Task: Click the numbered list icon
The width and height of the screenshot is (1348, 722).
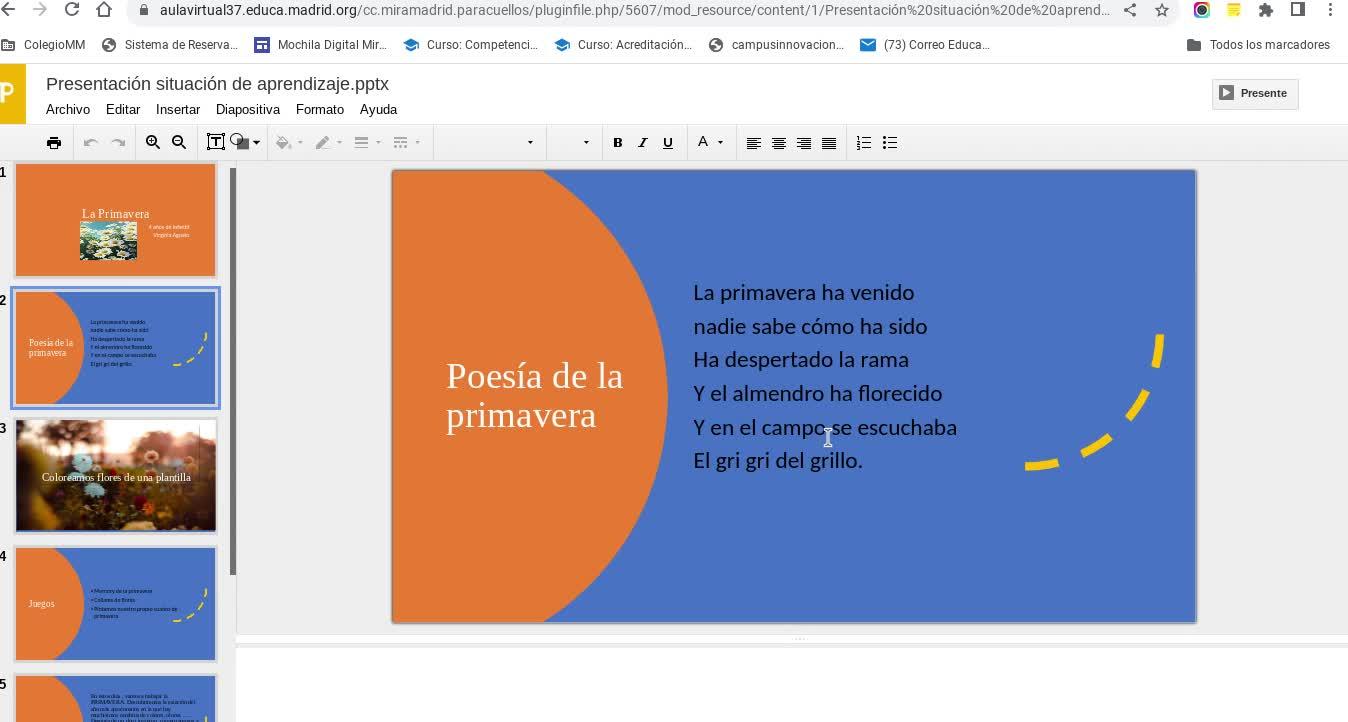Action: pyautogui.click(x=864, y=143)
